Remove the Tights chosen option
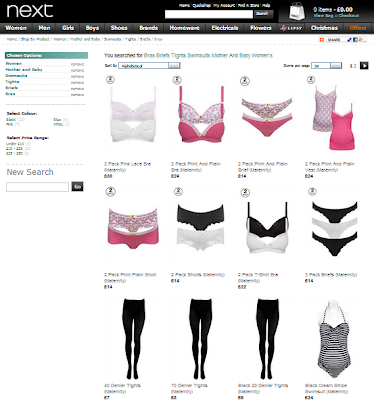 tap(77, 82)
